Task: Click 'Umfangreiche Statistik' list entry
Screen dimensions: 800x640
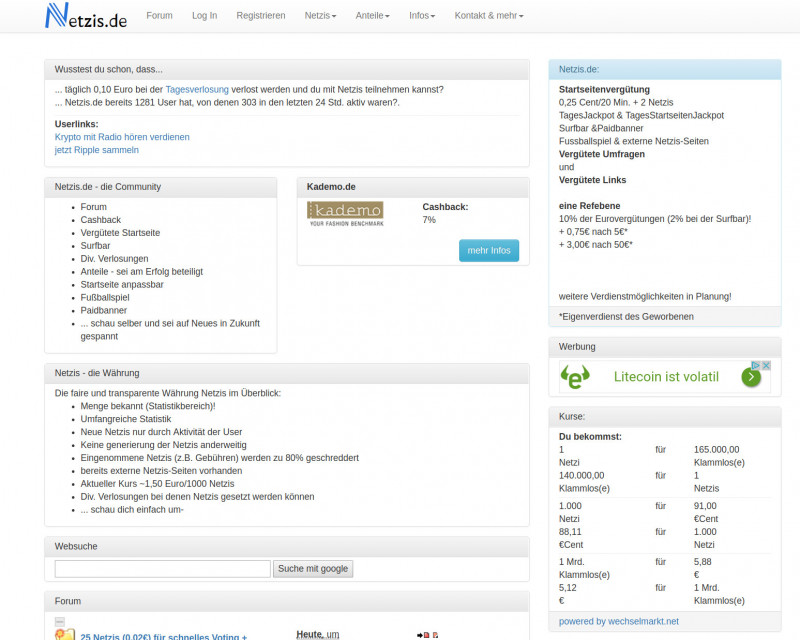Action: (x=126, y=419)
